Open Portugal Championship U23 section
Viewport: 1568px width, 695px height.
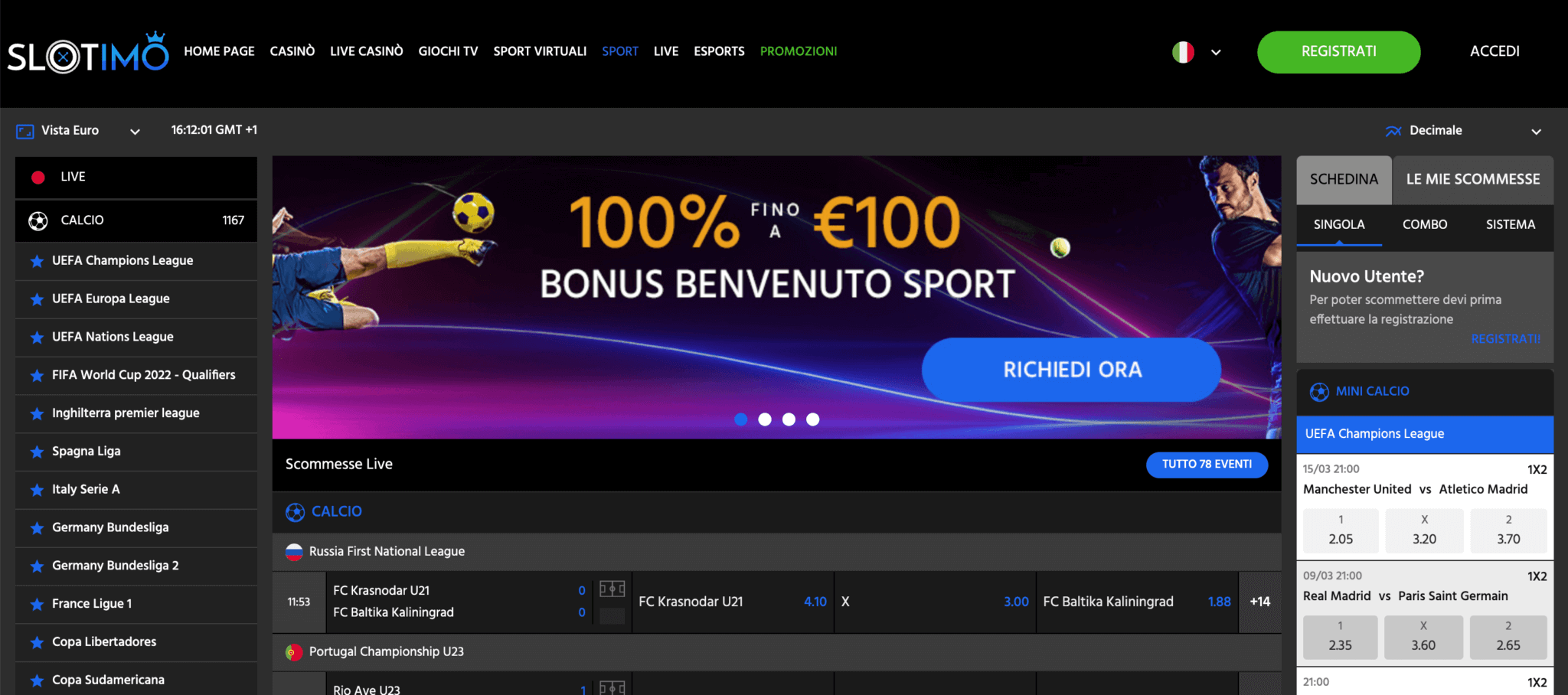click(776, 652)
